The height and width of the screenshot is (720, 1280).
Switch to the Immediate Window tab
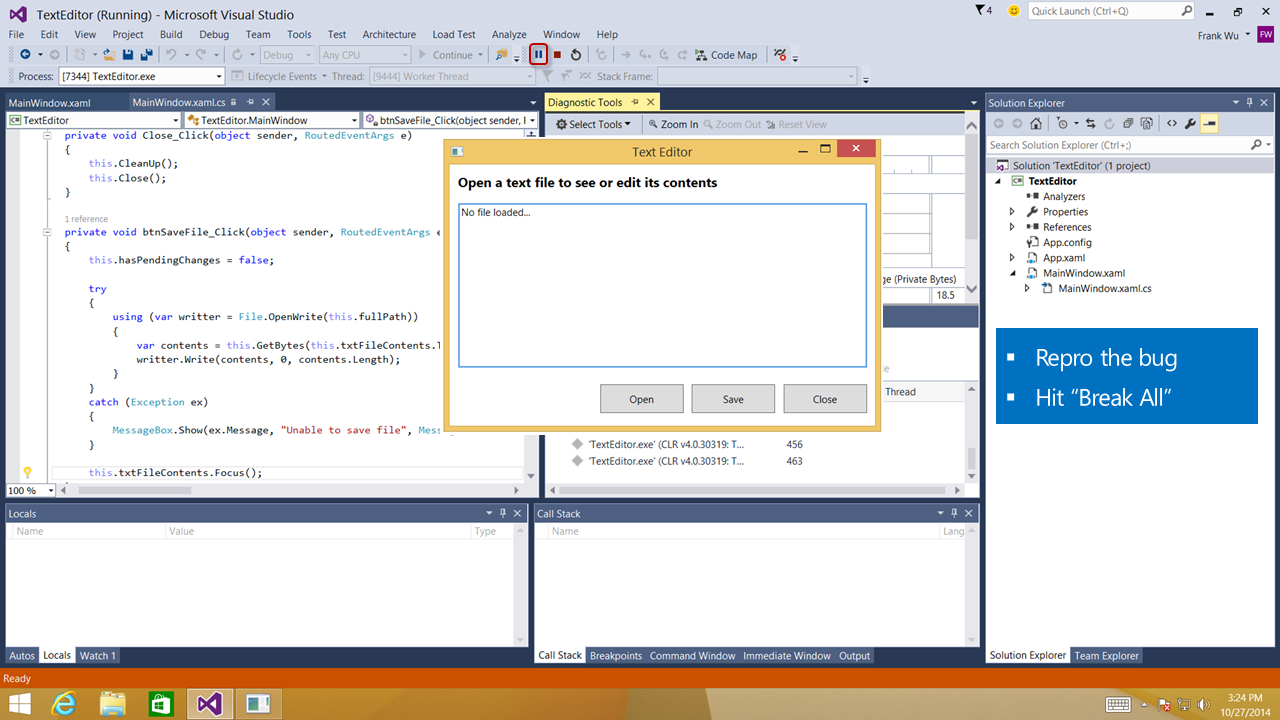786,655
